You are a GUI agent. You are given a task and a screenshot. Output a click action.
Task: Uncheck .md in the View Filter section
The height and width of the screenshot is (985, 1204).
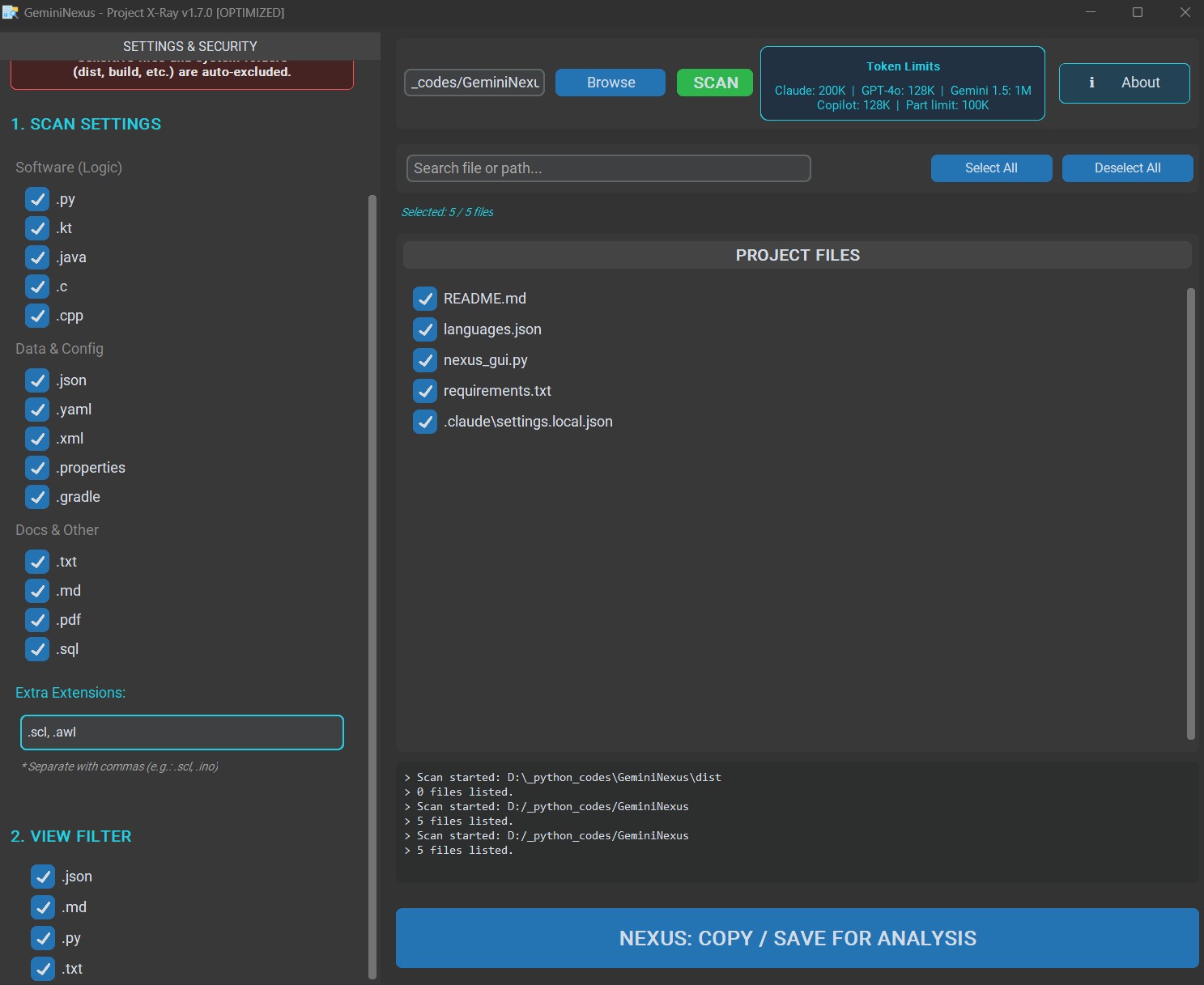pos(43,907)
